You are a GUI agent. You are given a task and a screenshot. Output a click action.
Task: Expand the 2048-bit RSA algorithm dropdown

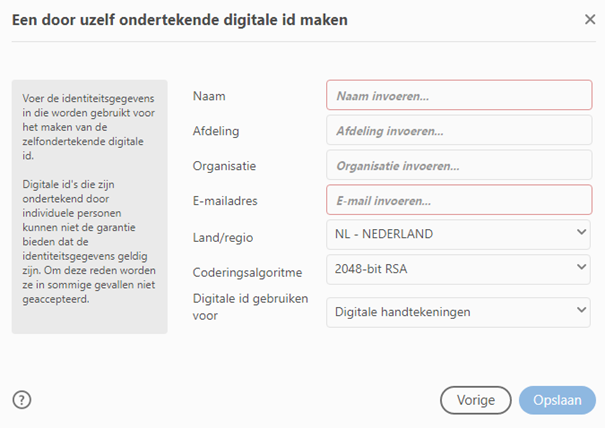(x=458, y=269)
